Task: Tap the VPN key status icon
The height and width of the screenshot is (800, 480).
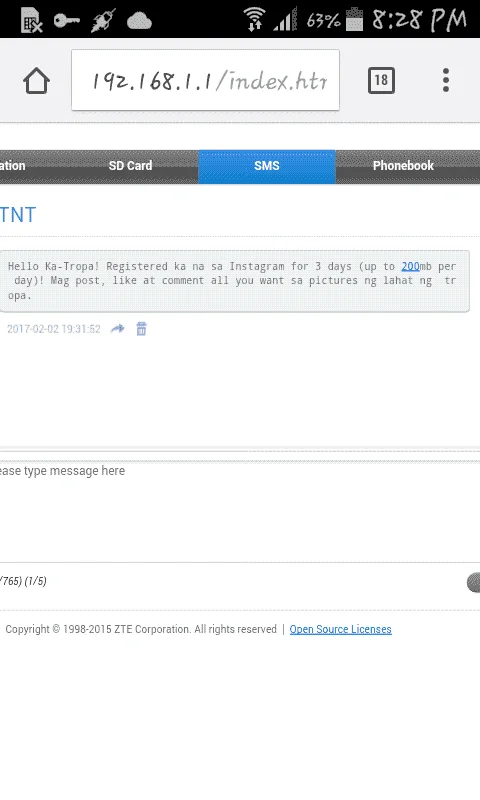Action: [x=67, y=21]
